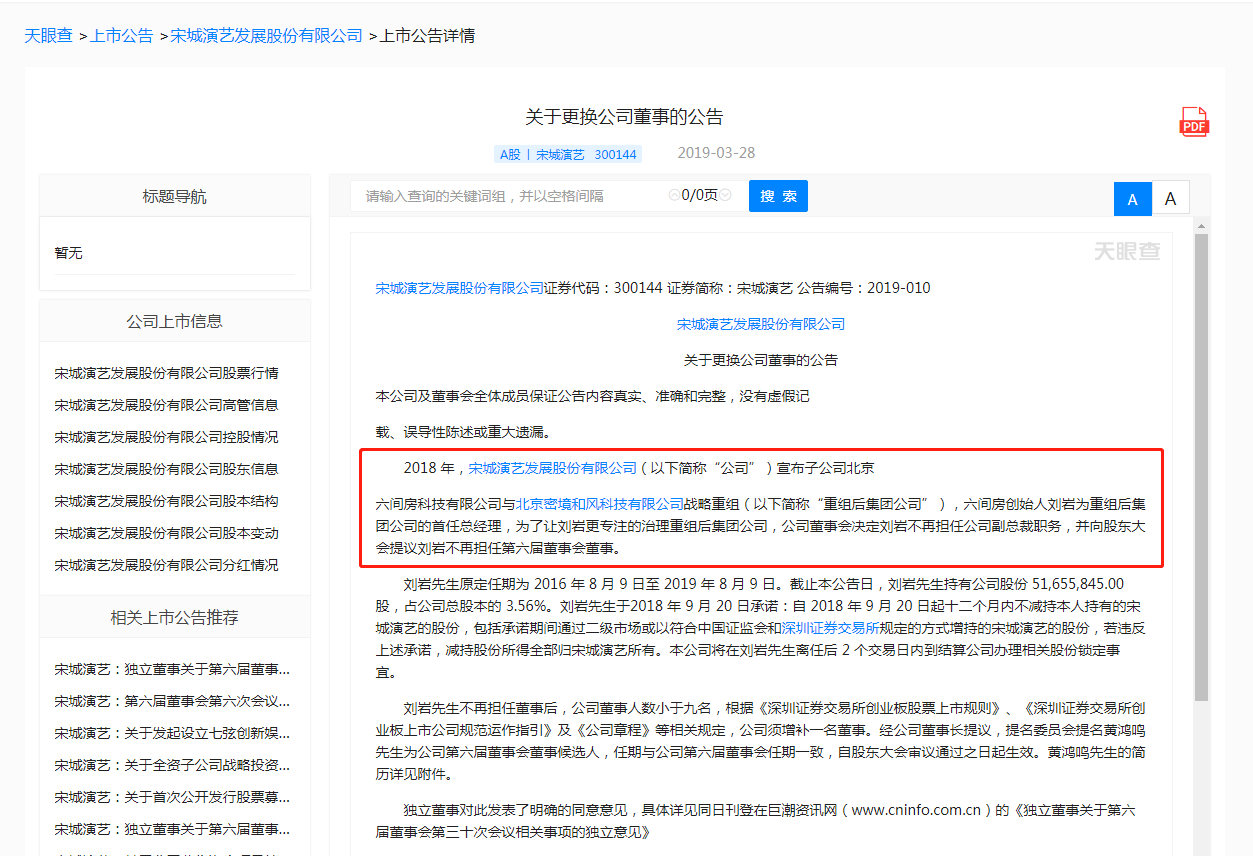Click the 0/0页 page counter

pyautogui.click(x=700, y=195)
